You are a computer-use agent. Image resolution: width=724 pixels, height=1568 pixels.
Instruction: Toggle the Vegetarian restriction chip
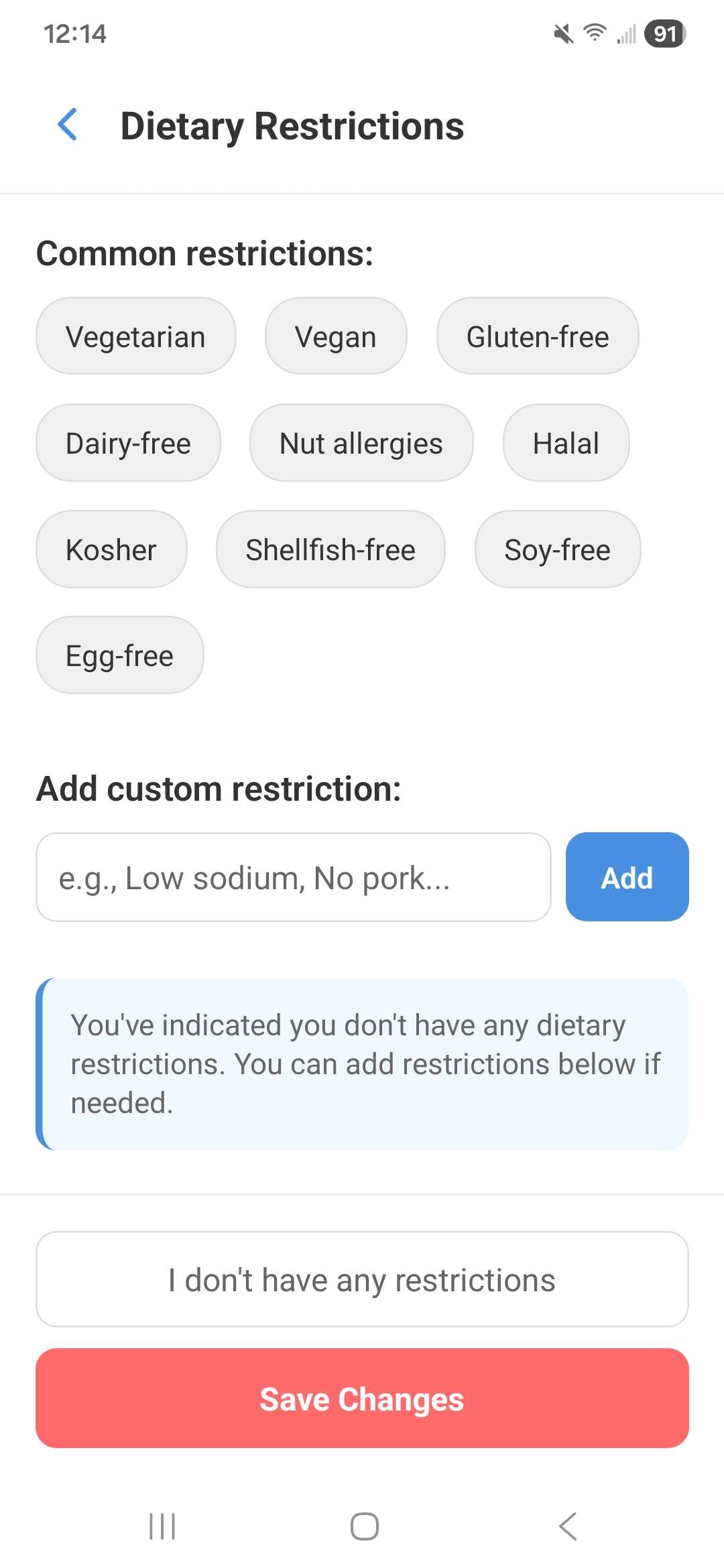click(x=136, y=336)
